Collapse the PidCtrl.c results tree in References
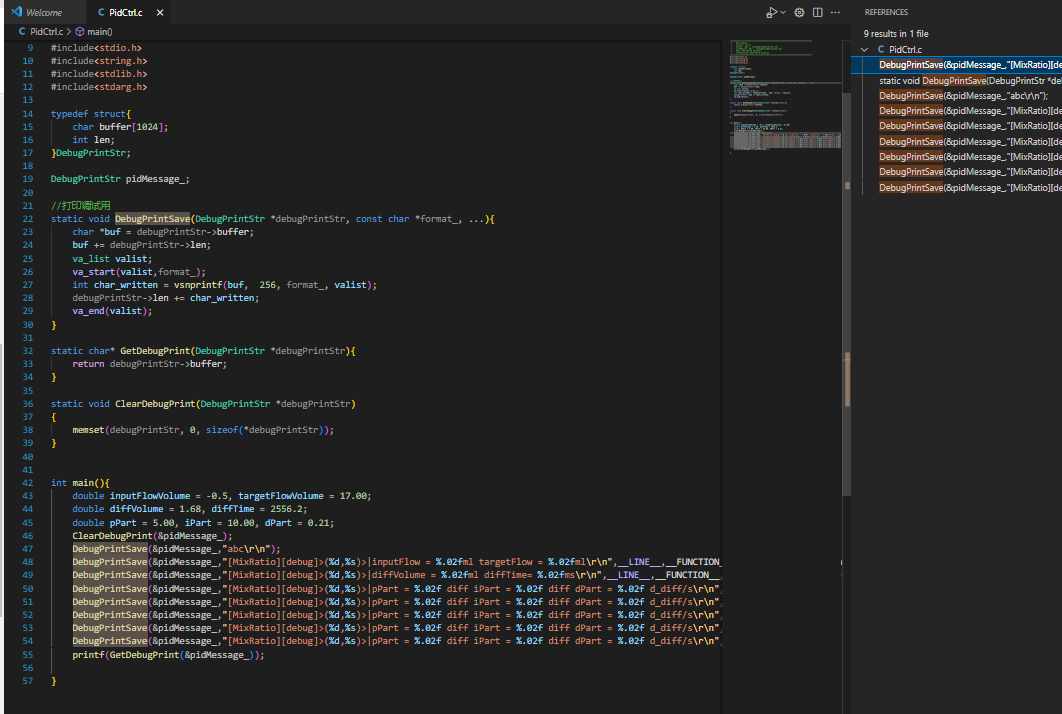The image size is (1062, 714). [x=864, y=48]
